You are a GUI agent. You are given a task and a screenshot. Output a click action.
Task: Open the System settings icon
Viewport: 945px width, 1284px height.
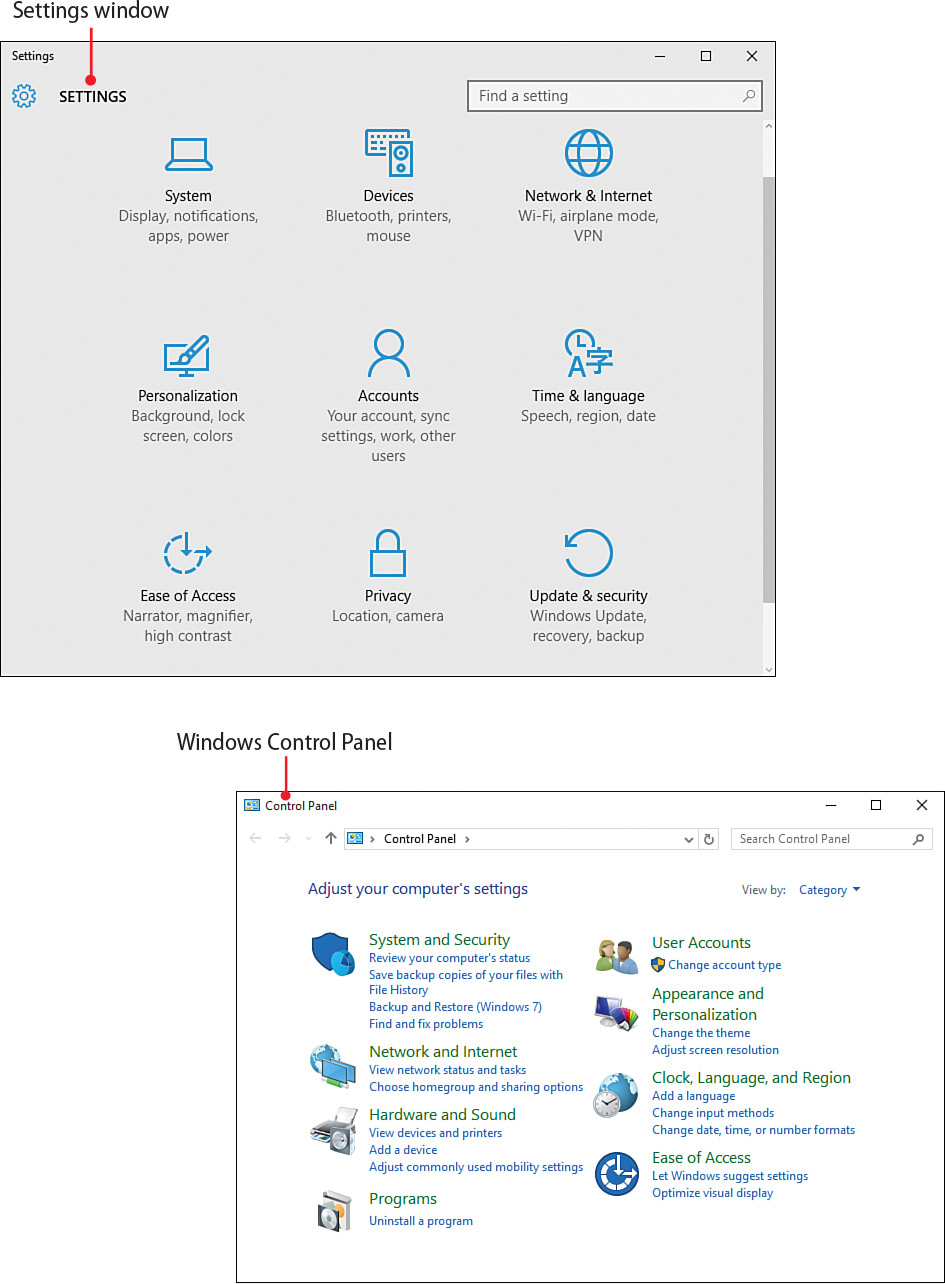pos(188,154)
